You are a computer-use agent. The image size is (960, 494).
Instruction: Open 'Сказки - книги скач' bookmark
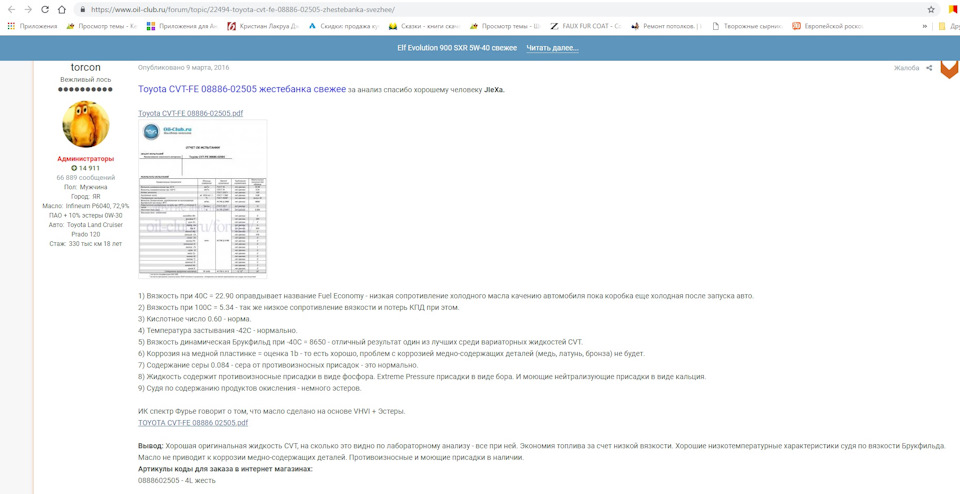click(424, 26)
